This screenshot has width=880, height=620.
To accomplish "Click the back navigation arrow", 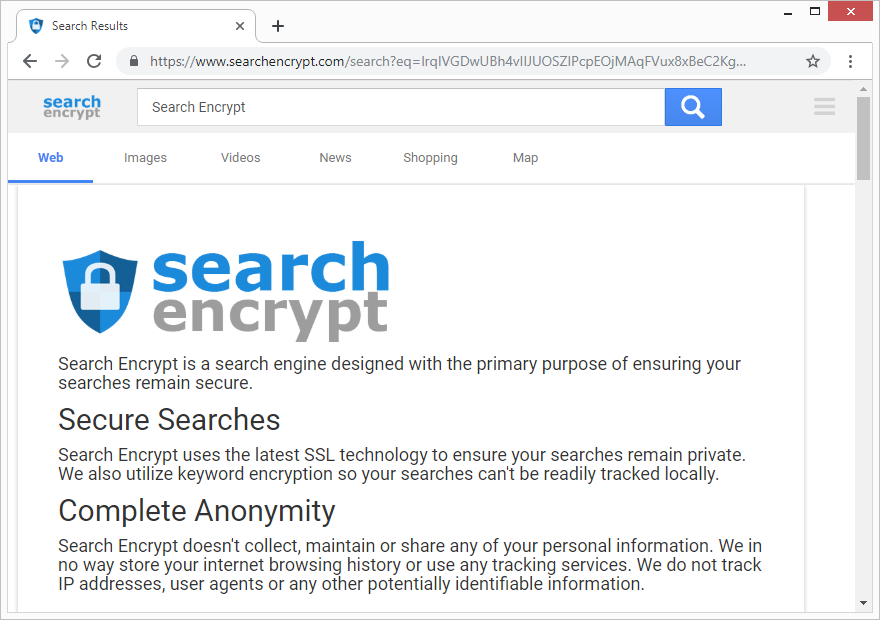I will pos(29,61).
